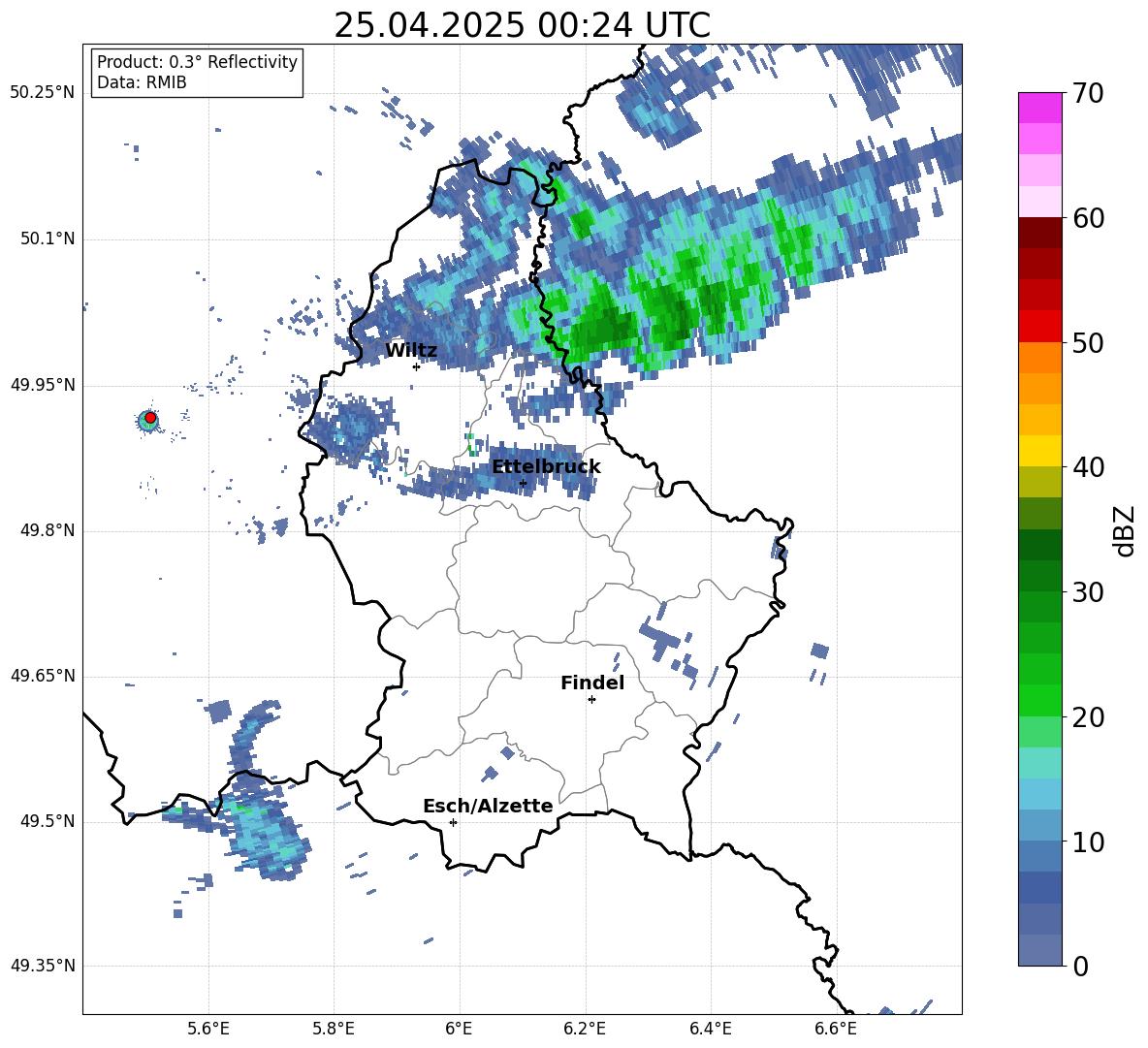Image resolution: width=1148 pixels, height=1048 pixels.
Task: Click the colorbar value 40
Action: pos(1088,467)
